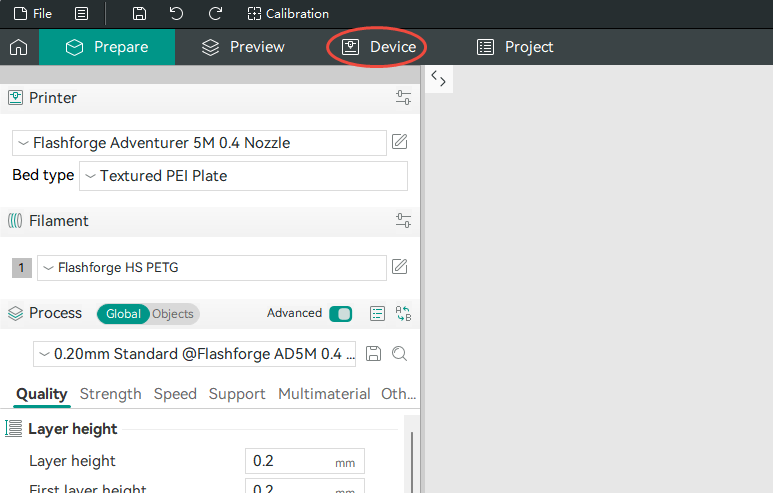Open the Calibration menu
The width and height of the screenshot is (773, 493).
pos(288,14)
